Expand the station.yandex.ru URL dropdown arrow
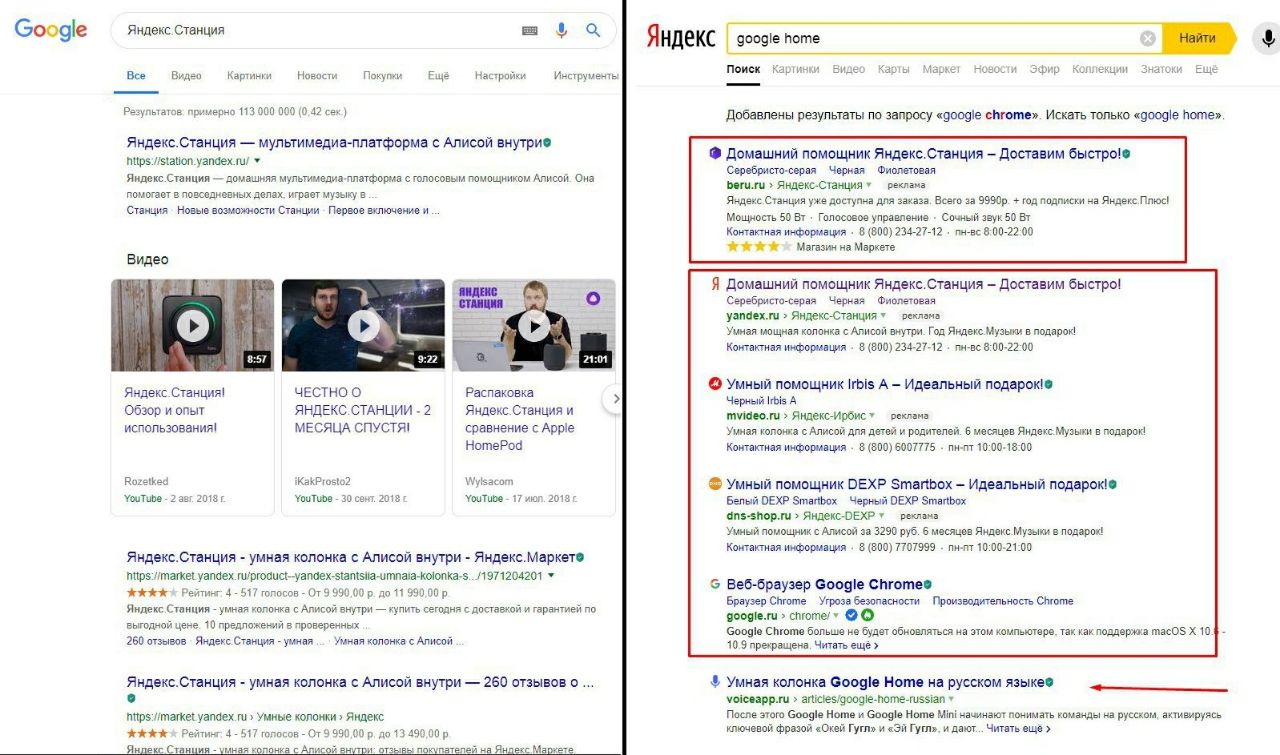 click(257, 161)
